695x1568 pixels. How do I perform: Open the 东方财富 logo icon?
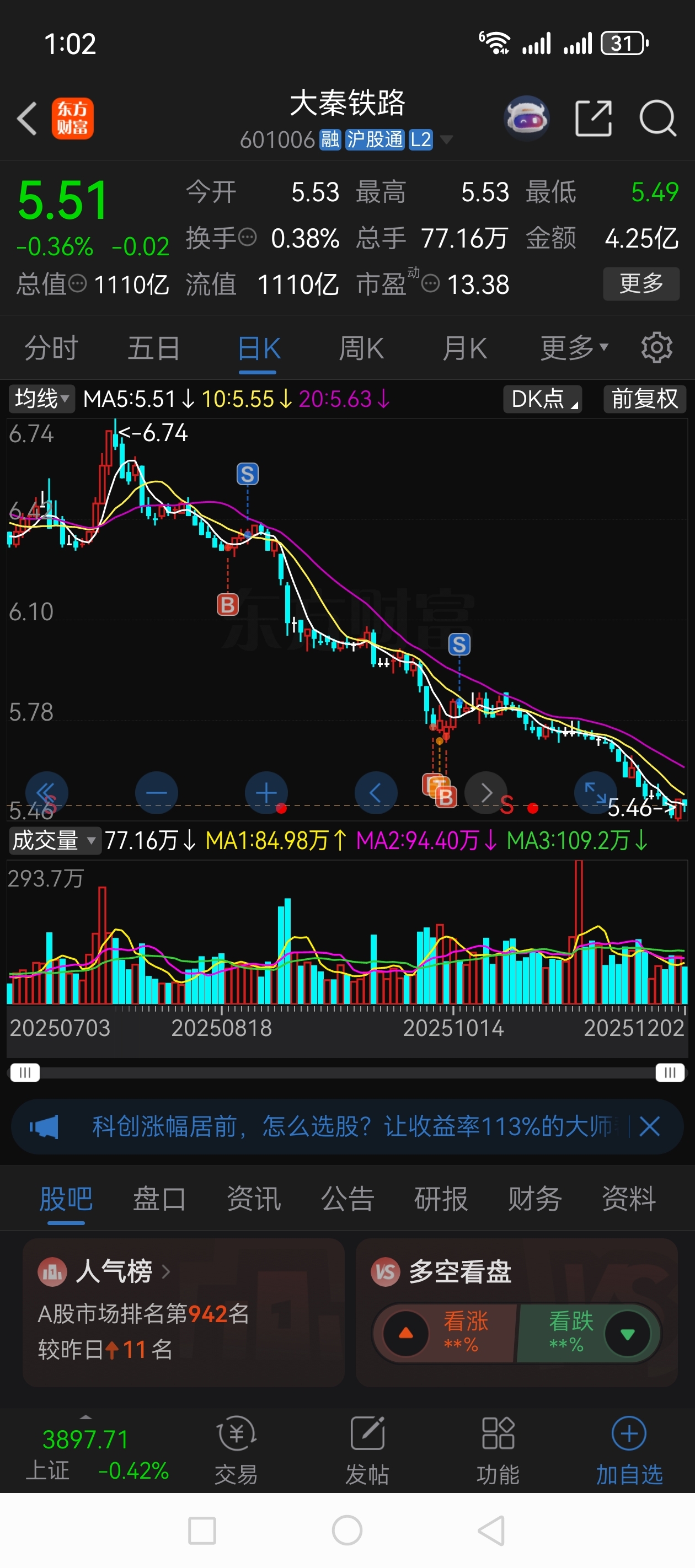72,118
